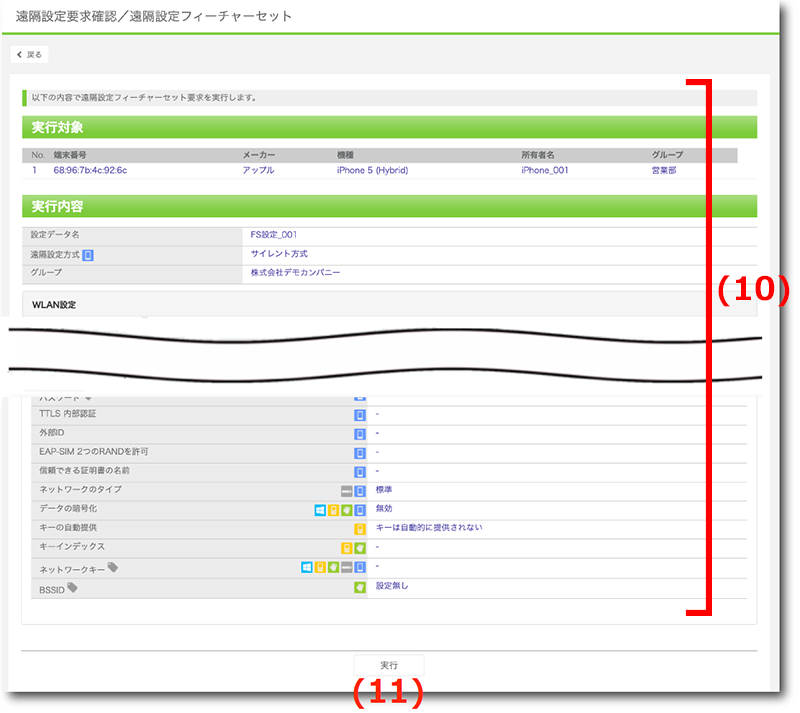Click the iOS icon beside 遠隔設定方式
The width and height of the screenshot is (800, 713).
click(x=88, y=255)
